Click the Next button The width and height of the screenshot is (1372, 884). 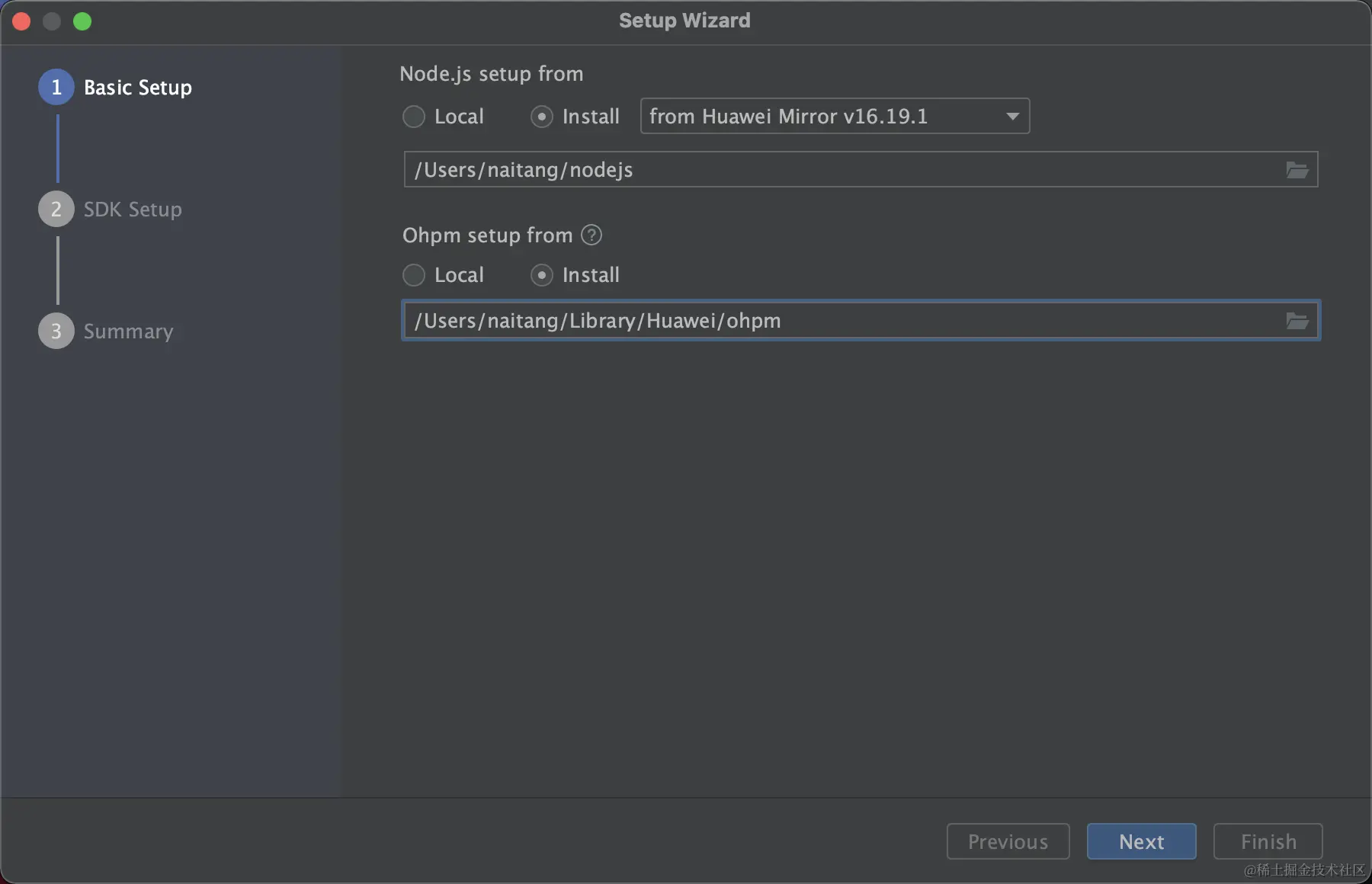click(x=1141, y=841)
